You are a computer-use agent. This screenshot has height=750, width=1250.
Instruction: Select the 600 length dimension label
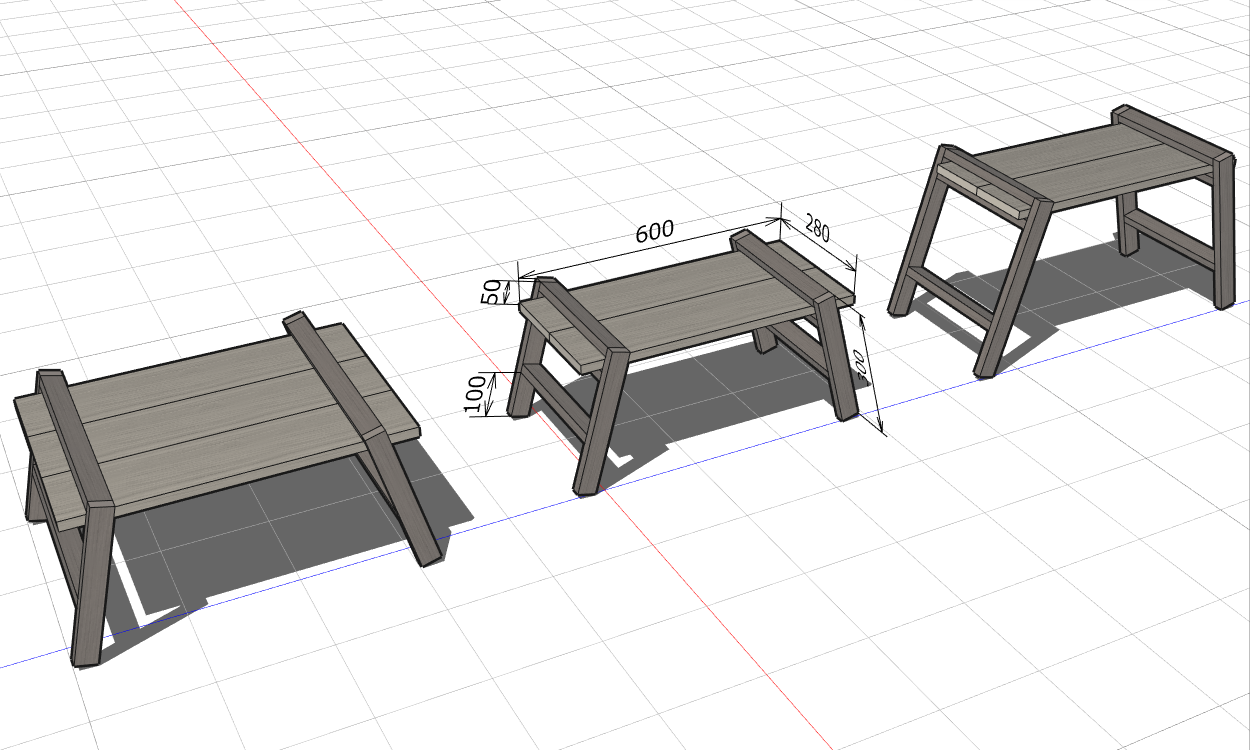(x=655, y=231)
